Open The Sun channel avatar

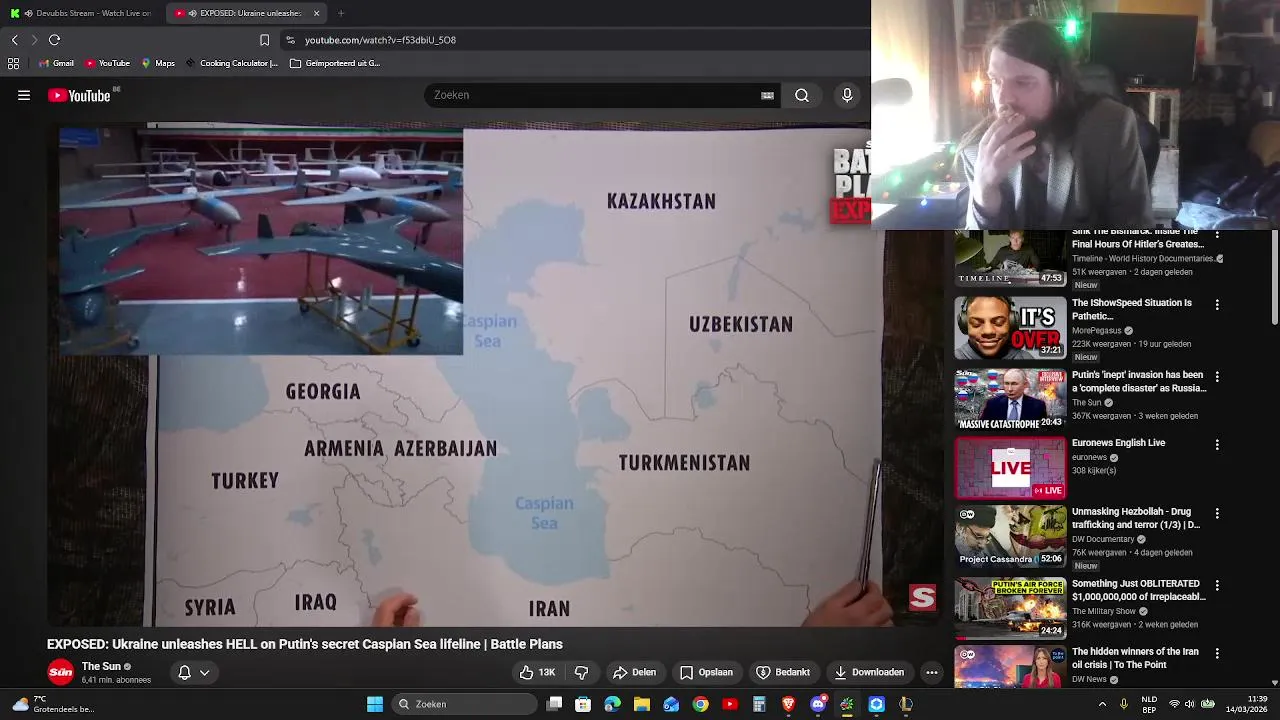[61, 672]
